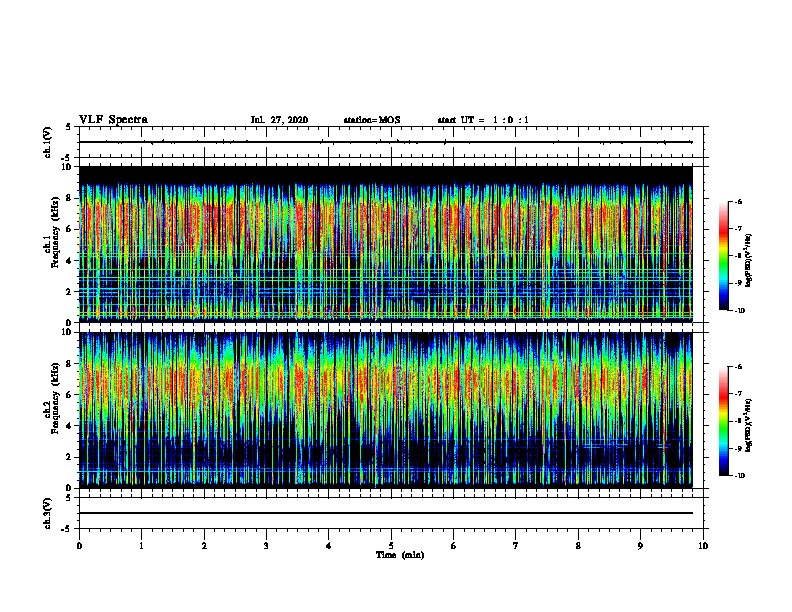Screen dimensions: 792x612
Task: Click the "8" kHz tick of ch.1 spectrogram
Action: 70,198
